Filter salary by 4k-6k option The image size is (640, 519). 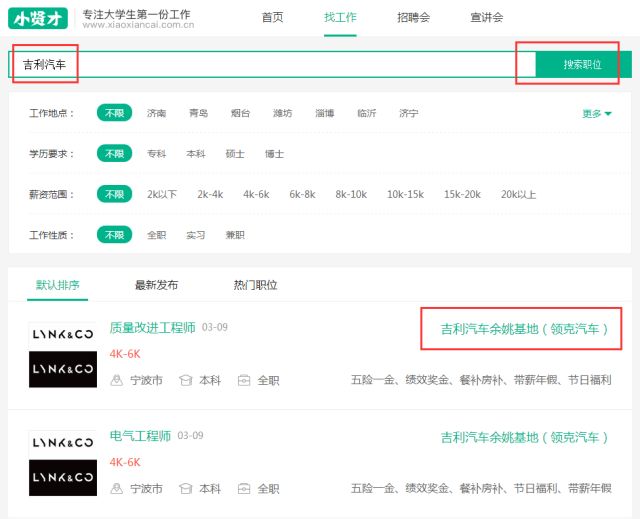coord(256,195)
